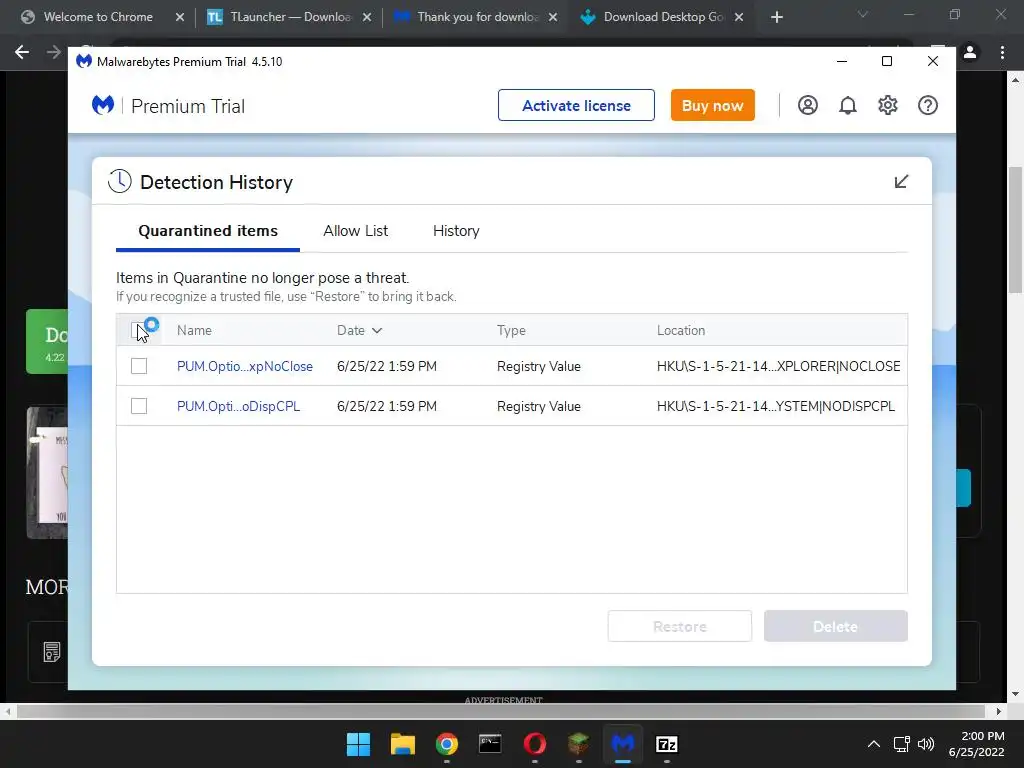Open the Chrome profile icon
1024x768 pixels.
(x=970, y=52)
